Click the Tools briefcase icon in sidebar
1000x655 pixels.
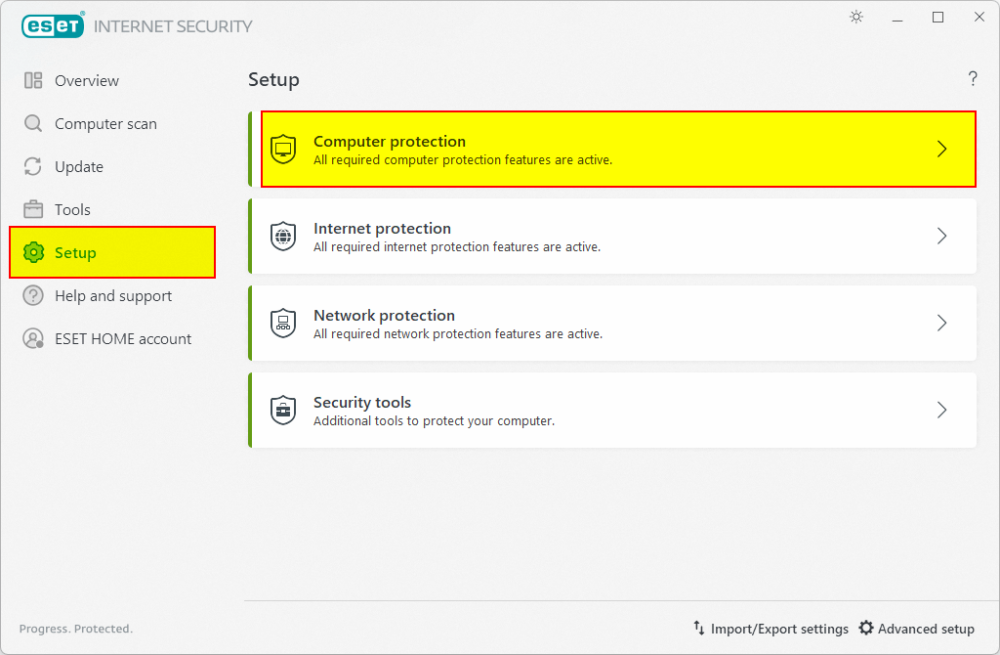34,210
